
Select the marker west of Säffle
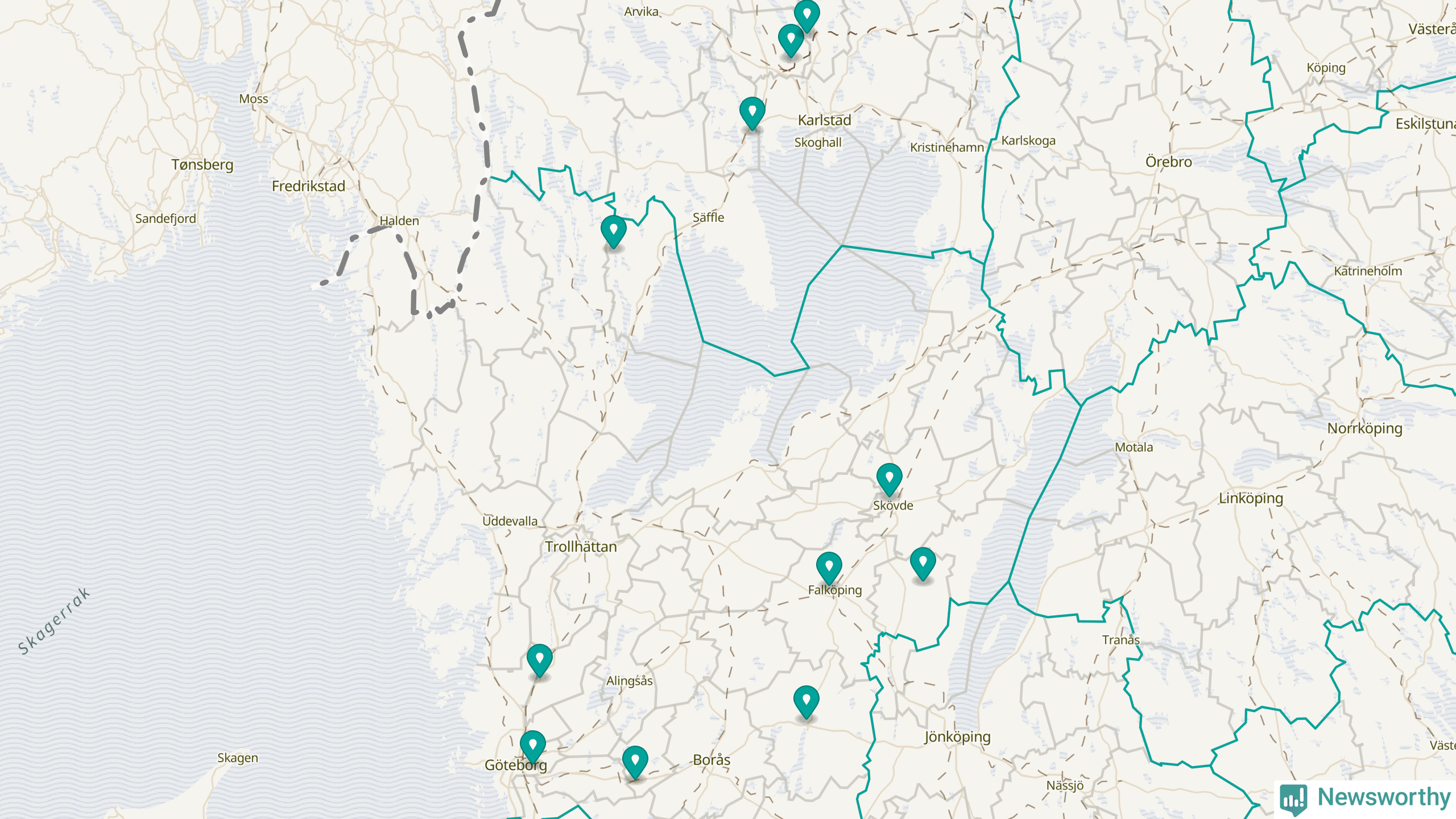(x=613, y=231)
